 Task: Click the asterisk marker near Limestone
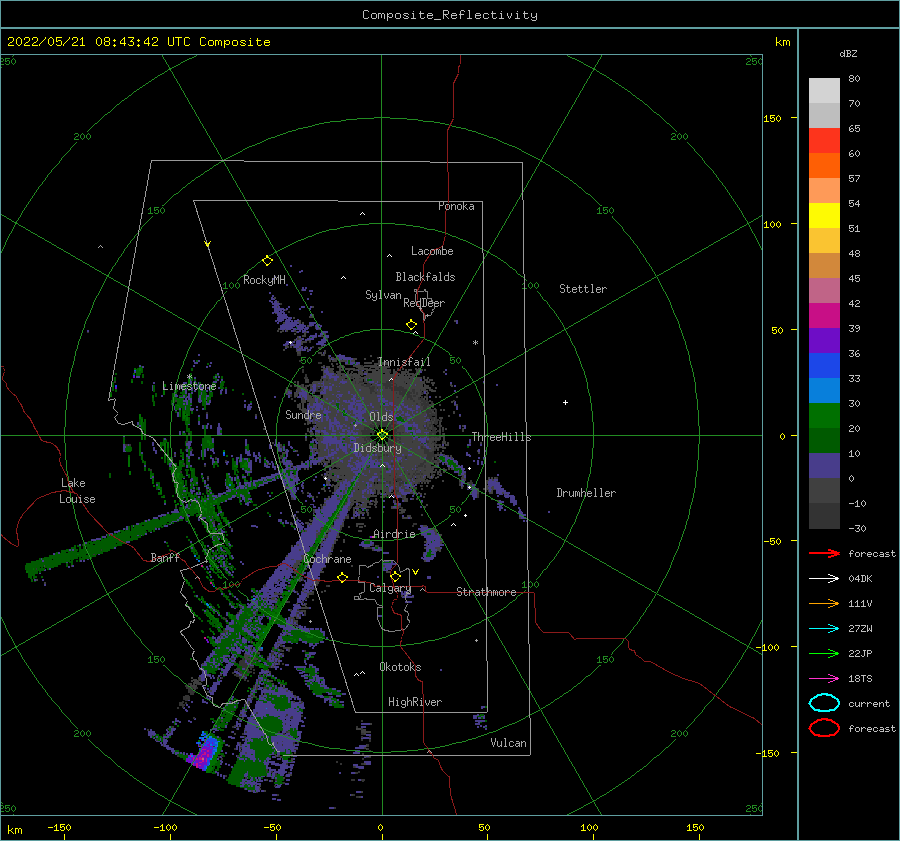[x=189, y=377]
